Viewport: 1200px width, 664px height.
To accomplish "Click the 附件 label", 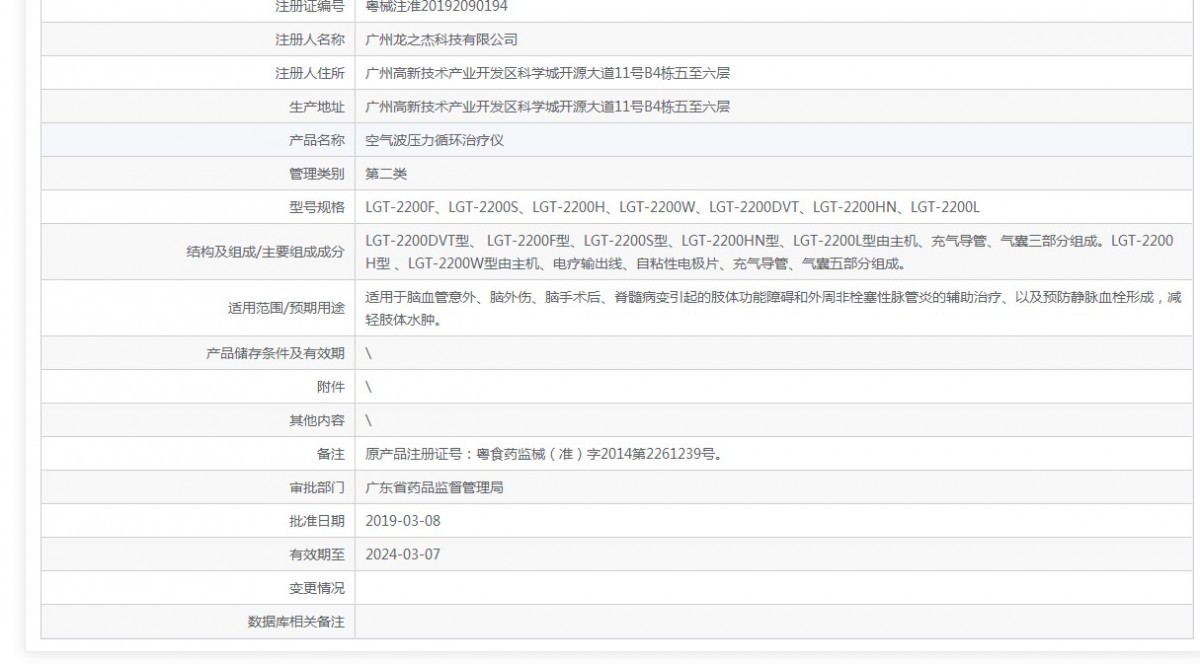I will [x=331, y=387].
